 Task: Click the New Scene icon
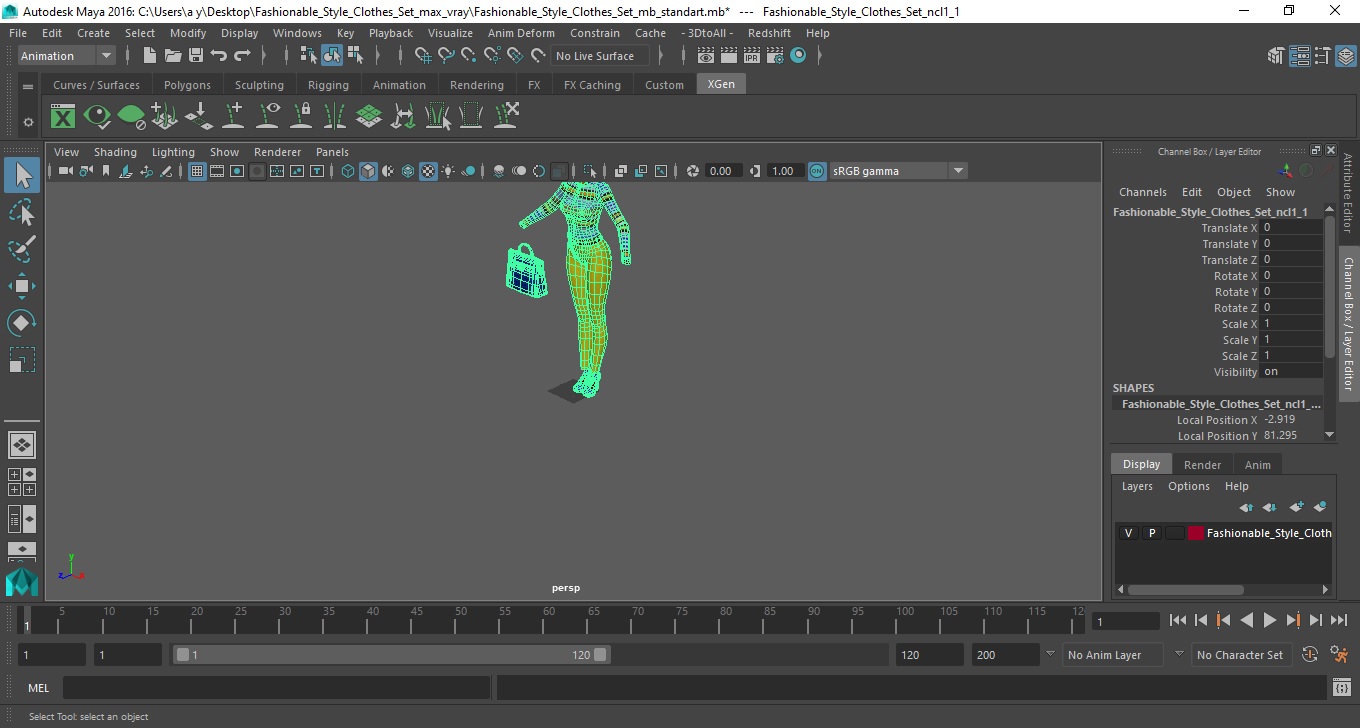149,55
